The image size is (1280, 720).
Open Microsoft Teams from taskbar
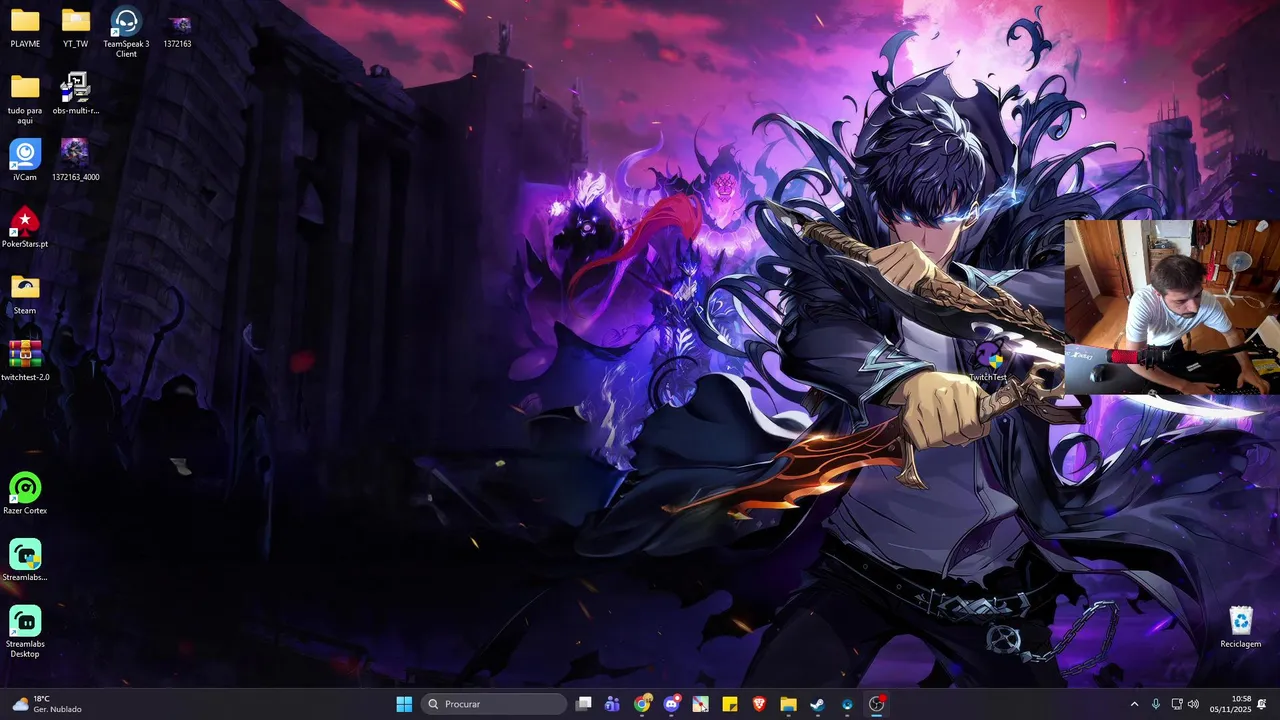pyautogui.click(x=612, y=704)
